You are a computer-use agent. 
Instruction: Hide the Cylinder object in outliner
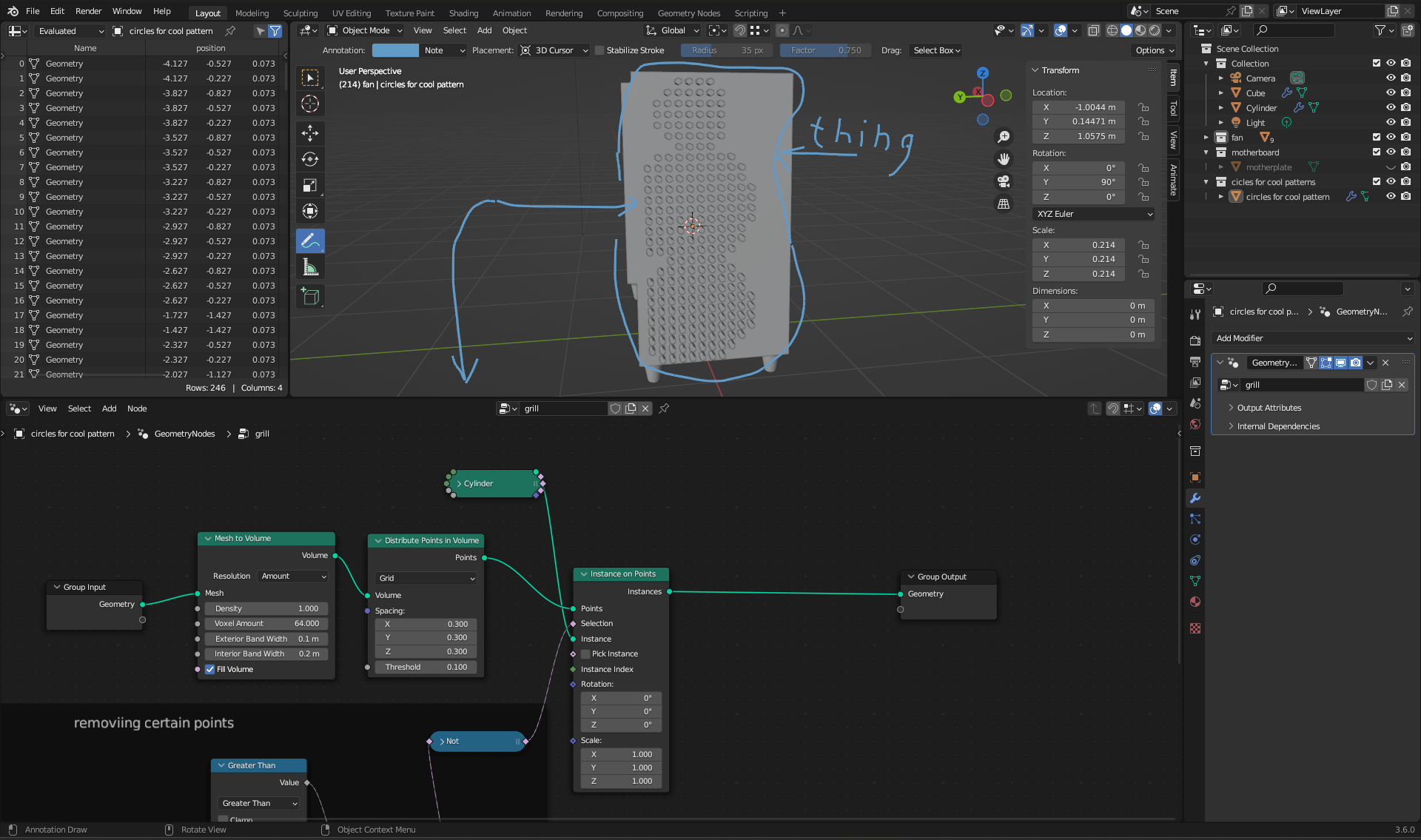tap(1391, 107)
